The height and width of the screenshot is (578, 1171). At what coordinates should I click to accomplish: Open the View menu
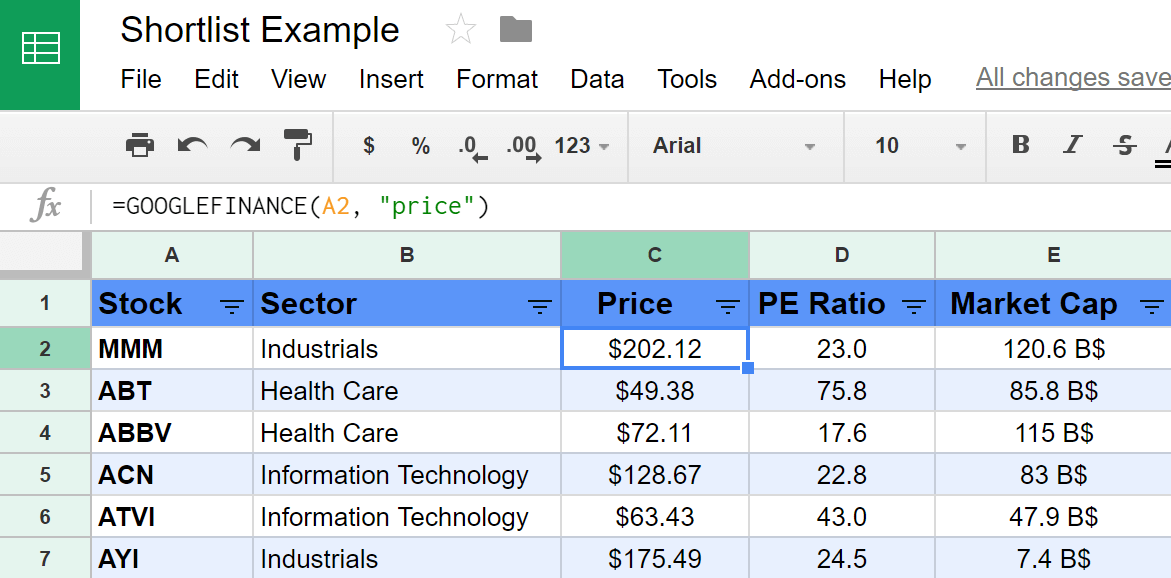299,79
